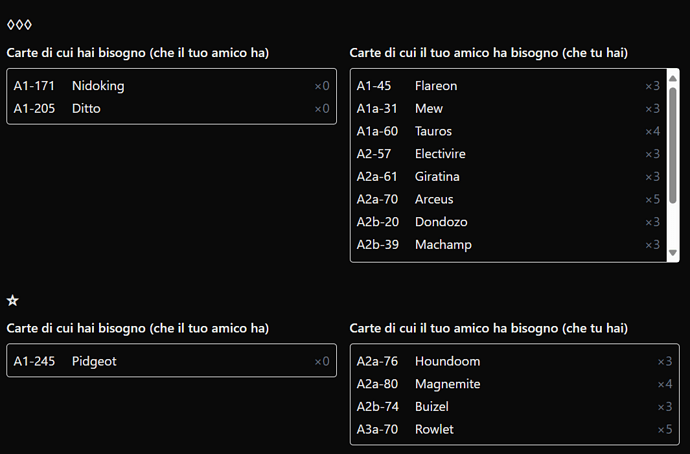Click the scrollbar thumb in the friend-needs list
Image resolution: width=690 pixels, height=454 pixels.
pyautogui.click(x=672, y=145)
